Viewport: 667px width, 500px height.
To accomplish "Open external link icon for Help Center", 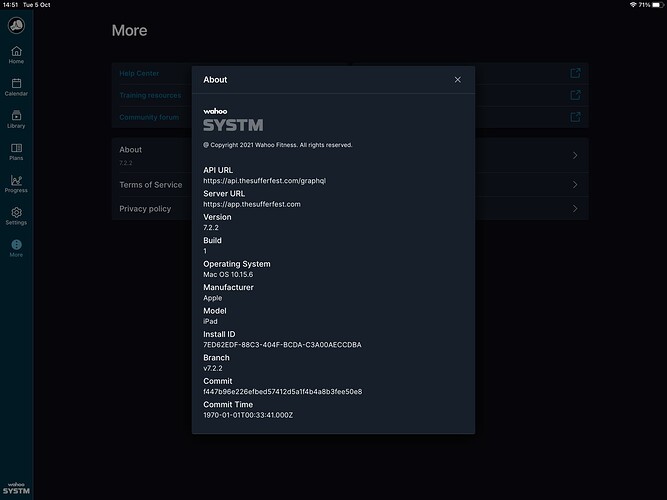I will click(575, 73).
